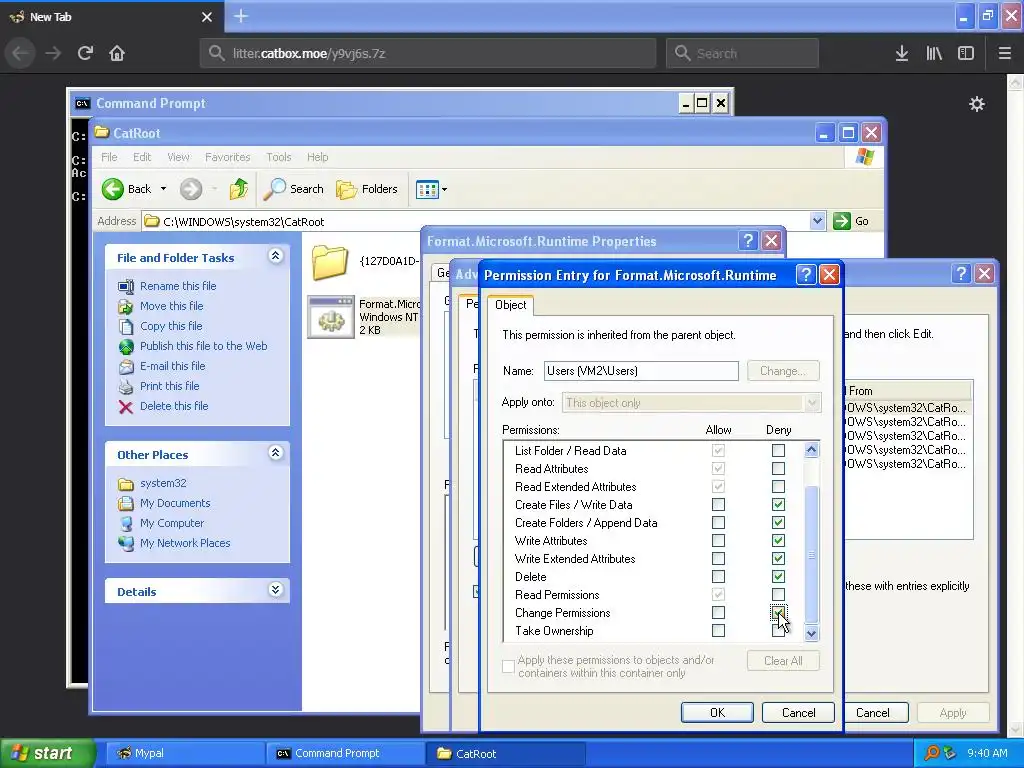
Task: Check Allow for Change Permissions
Action: 718,613
